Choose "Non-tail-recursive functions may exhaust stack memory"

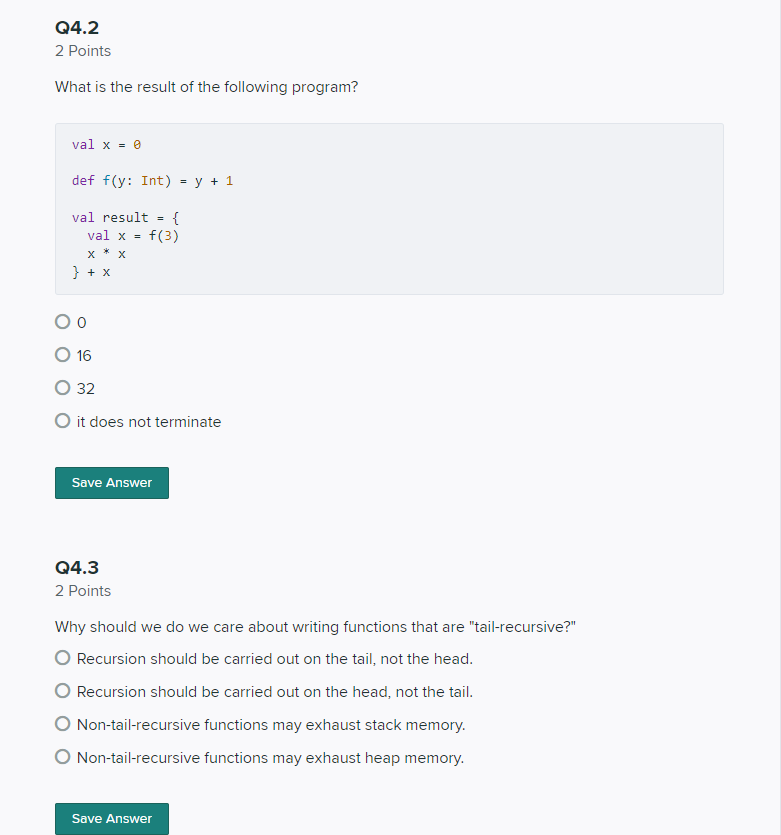pyautogui.click(x=63, y=723)
